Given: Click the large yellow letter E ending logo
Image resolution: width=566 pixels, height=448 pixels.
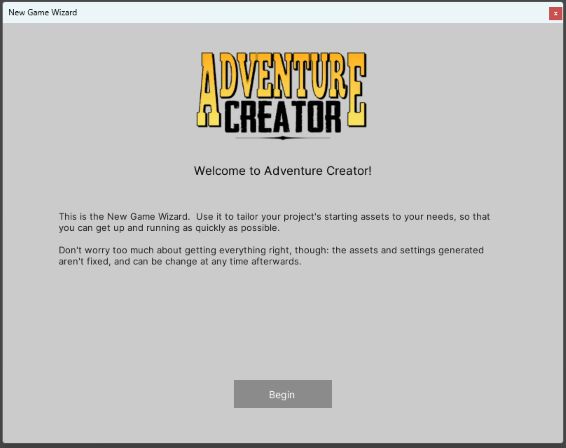Looking at the screenshot, I should pyautogui.click(x=357, y=90).
